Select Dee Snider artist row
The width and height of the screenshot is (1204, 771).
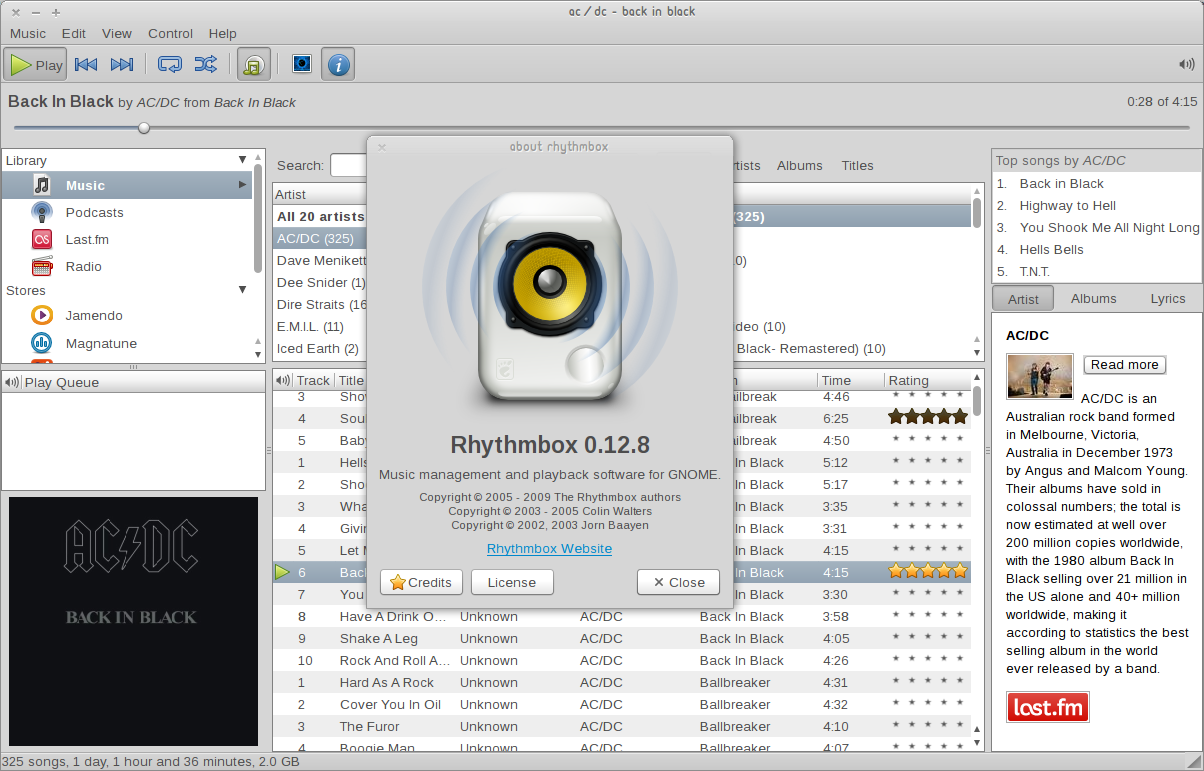coord(320,282)
